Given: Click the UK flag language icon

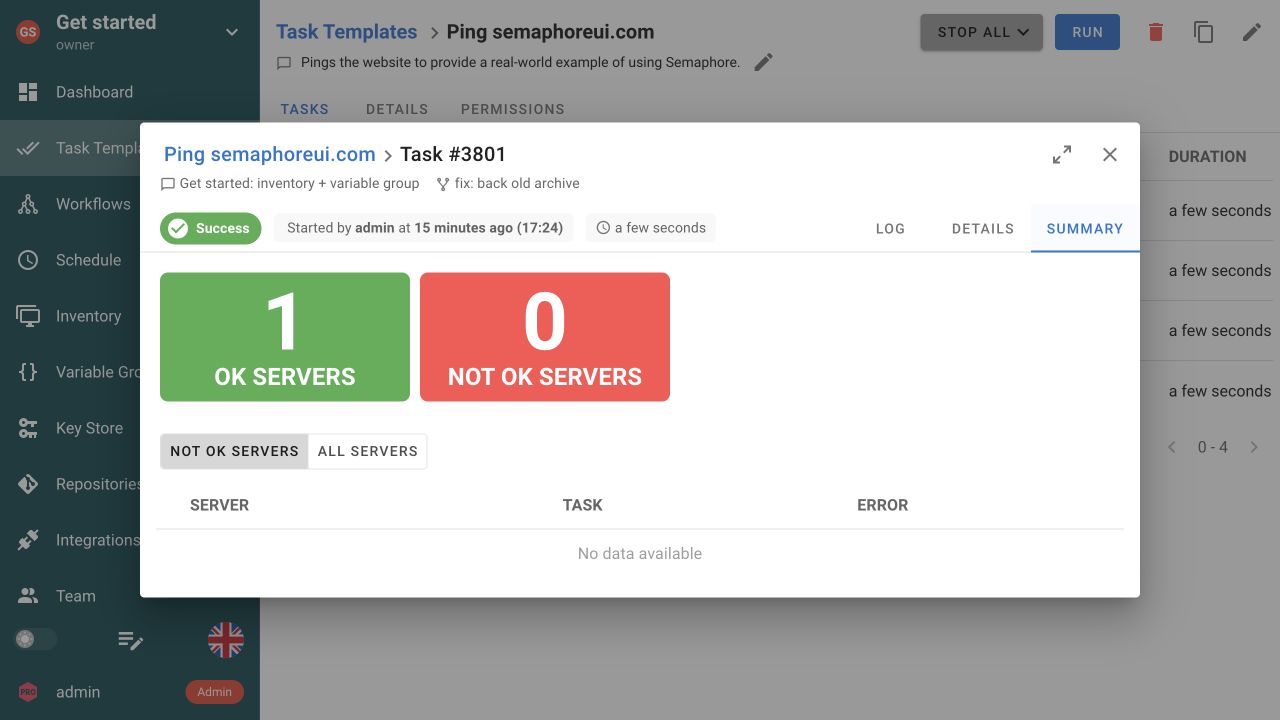Looking at the screenshot, I should click(x=226, y=640).
